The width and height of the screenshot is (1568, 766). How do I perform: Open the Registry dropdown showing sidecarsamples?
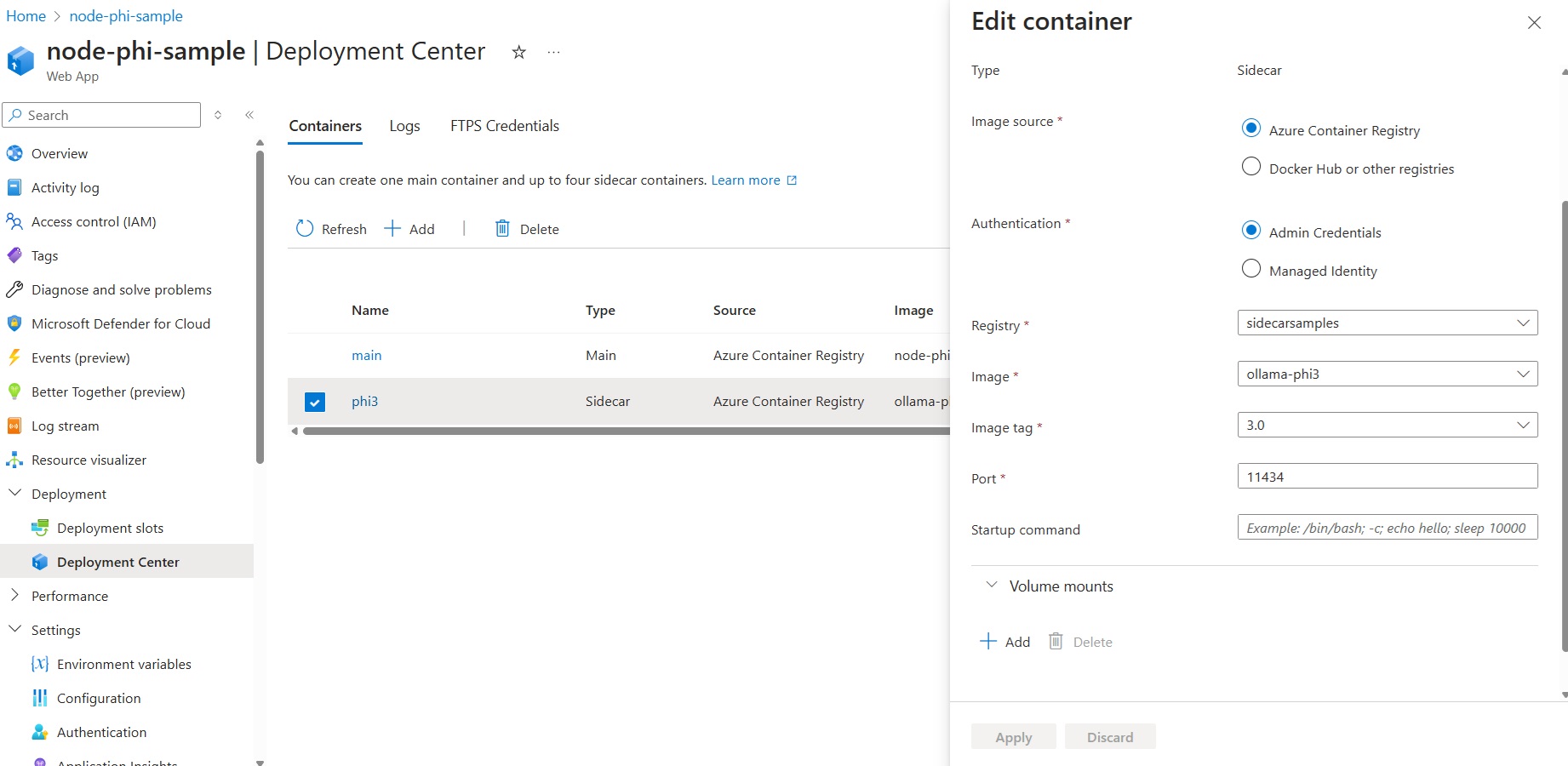tap(1387, 323)
